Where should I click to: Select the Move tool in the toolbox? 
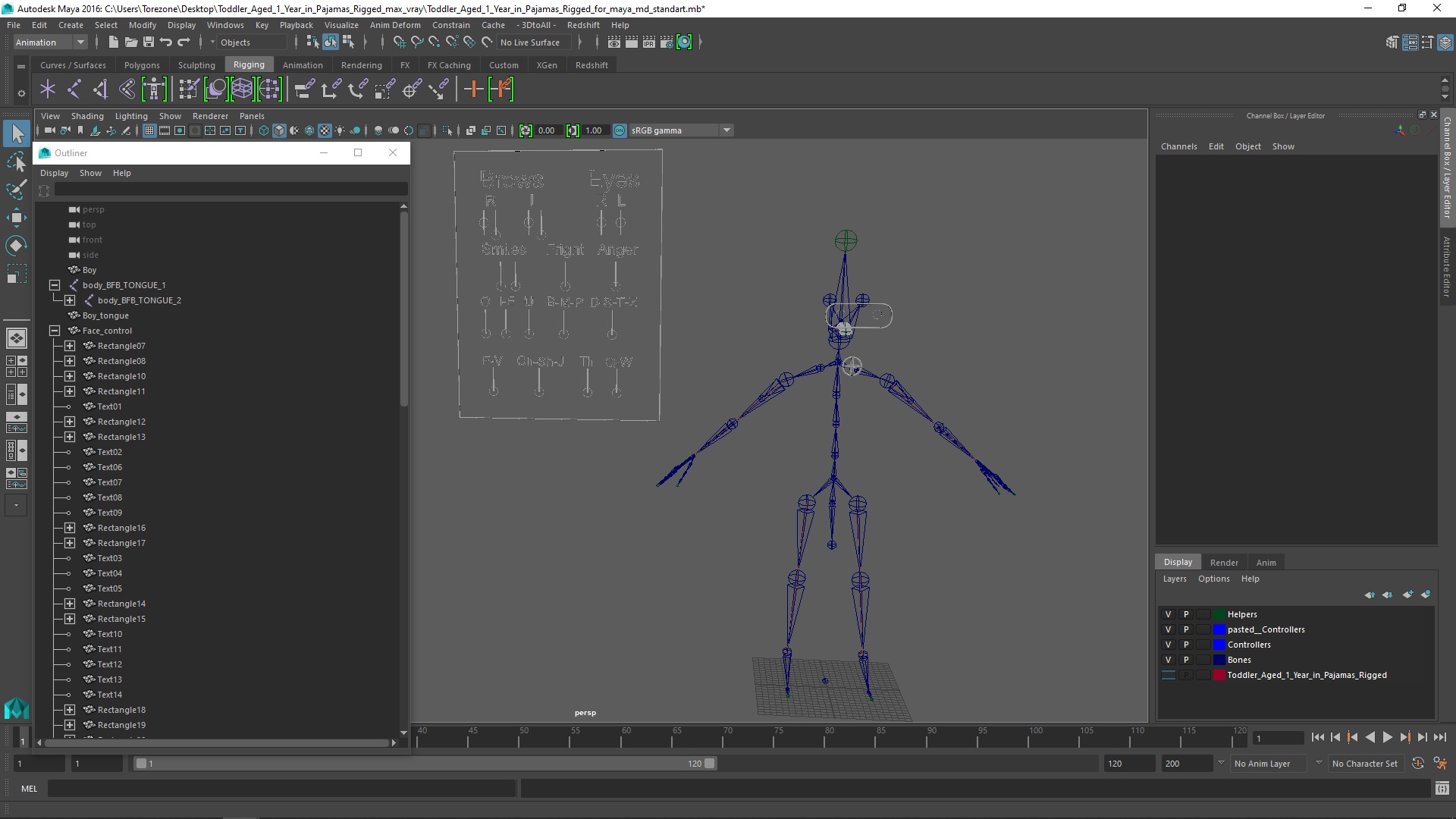[16, 218]
